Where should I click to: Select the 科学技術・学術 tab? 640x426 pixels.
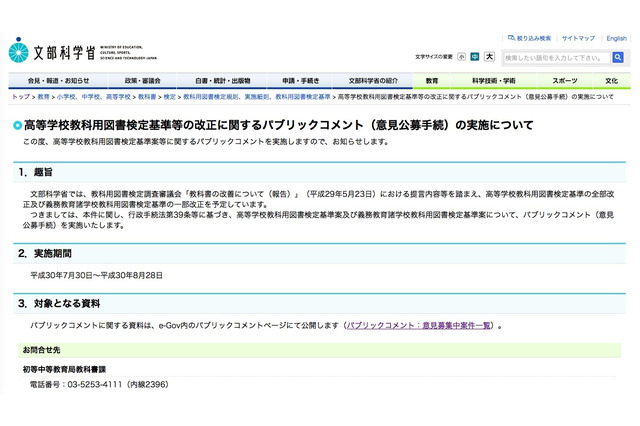(493, 81)
